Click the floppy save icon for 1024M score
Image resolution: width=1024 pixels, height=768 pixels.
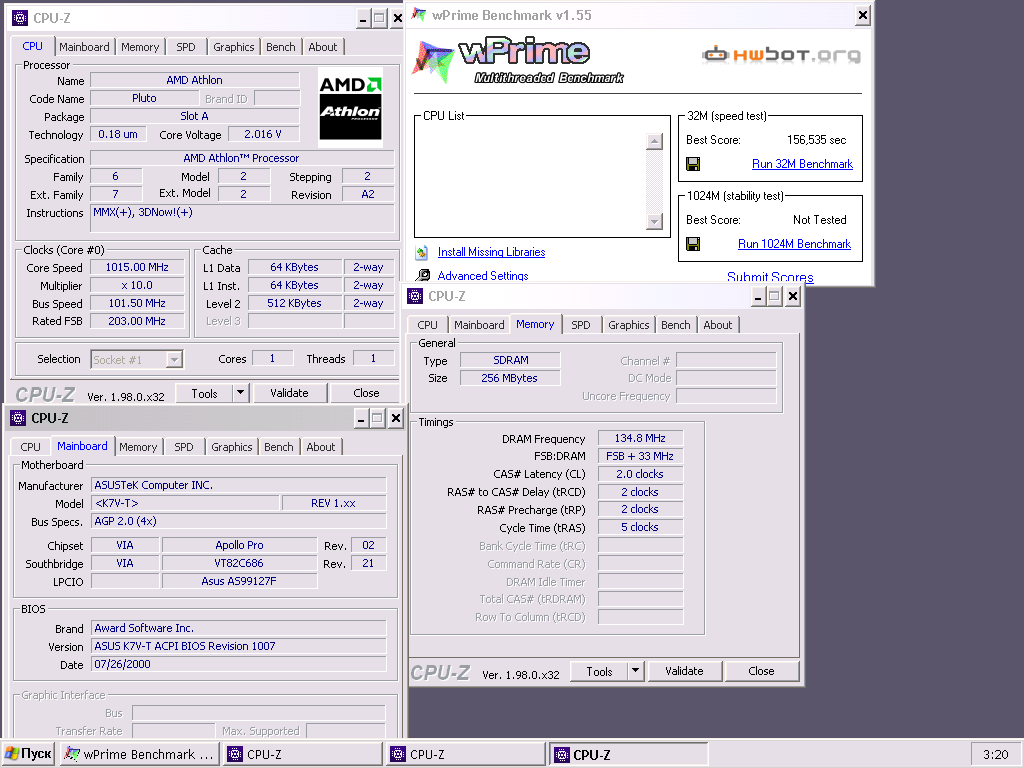(693, 244)
